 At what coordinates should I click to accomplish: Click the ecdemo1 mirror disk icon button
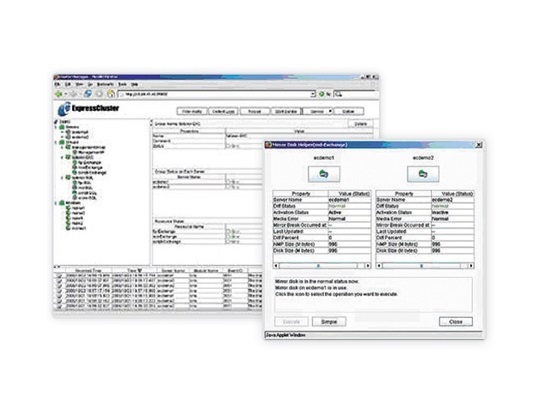[x=324, y=174]
